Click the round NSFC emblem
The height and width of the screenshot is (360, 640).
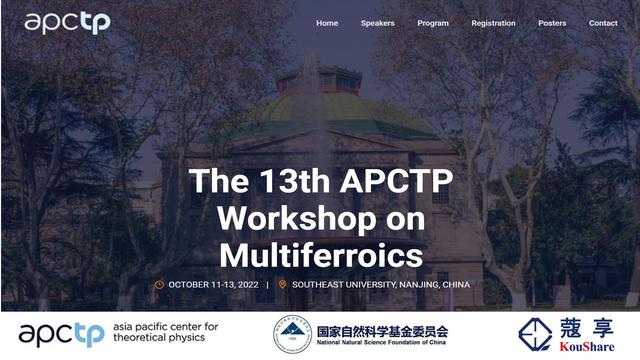pyautogui.click(x=292, y=334)
